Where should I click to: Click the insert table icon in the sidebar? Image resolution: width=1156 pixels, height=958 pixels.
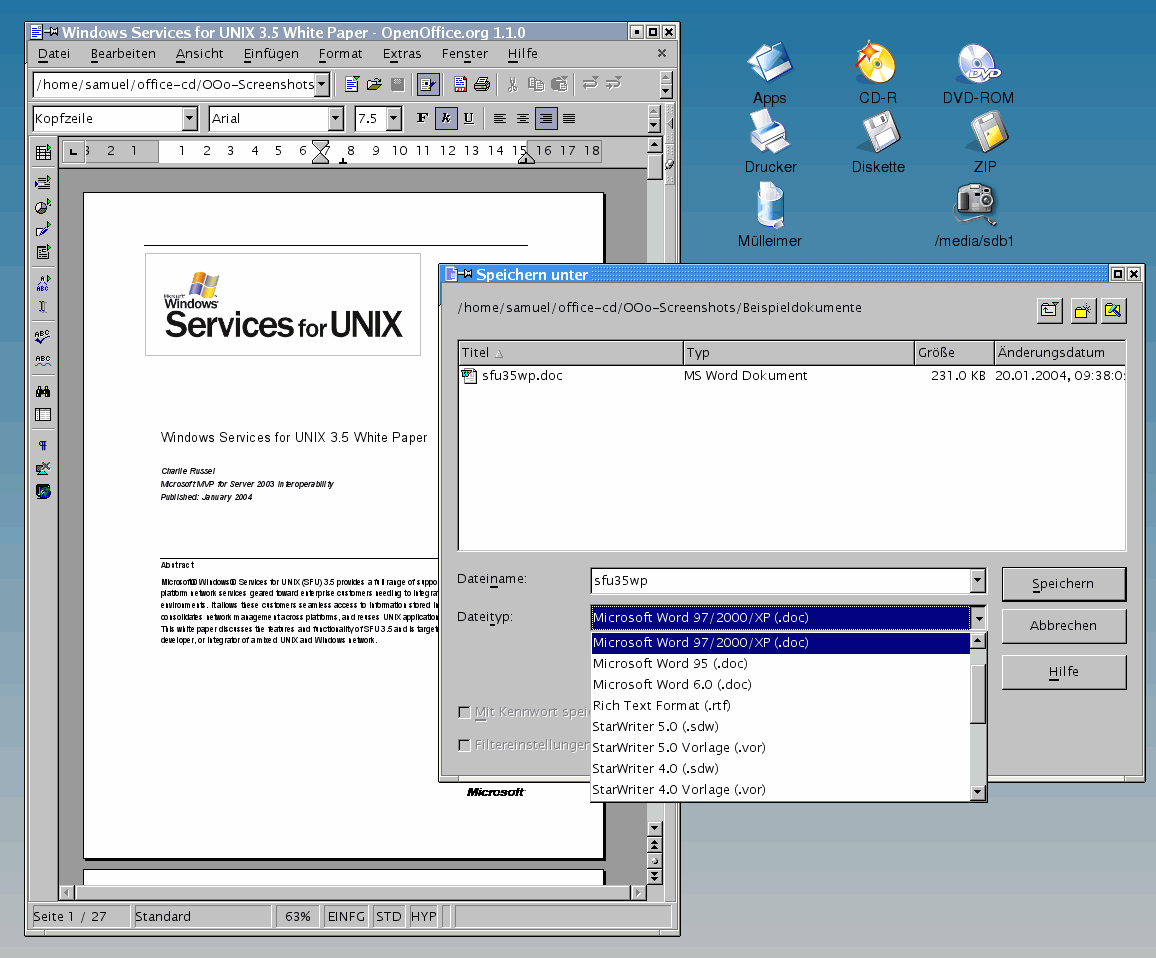43,153
